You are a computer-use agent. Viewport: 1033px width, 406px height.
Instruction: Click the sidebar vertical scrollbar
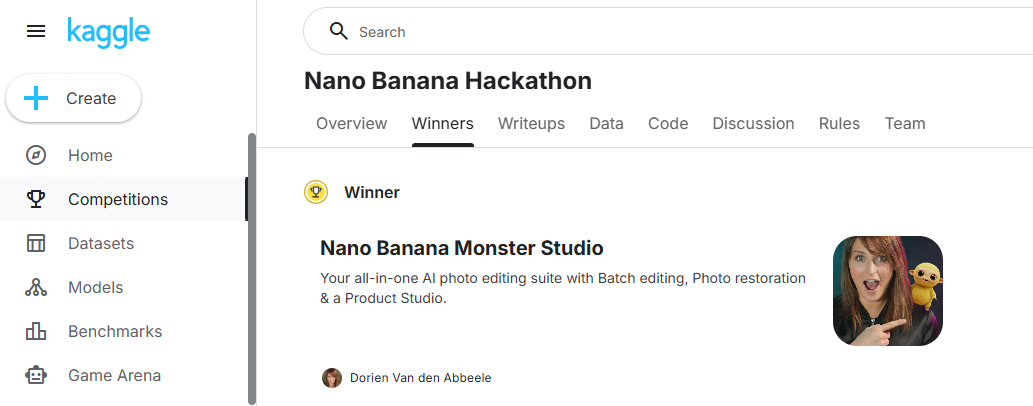pos(252,268)
